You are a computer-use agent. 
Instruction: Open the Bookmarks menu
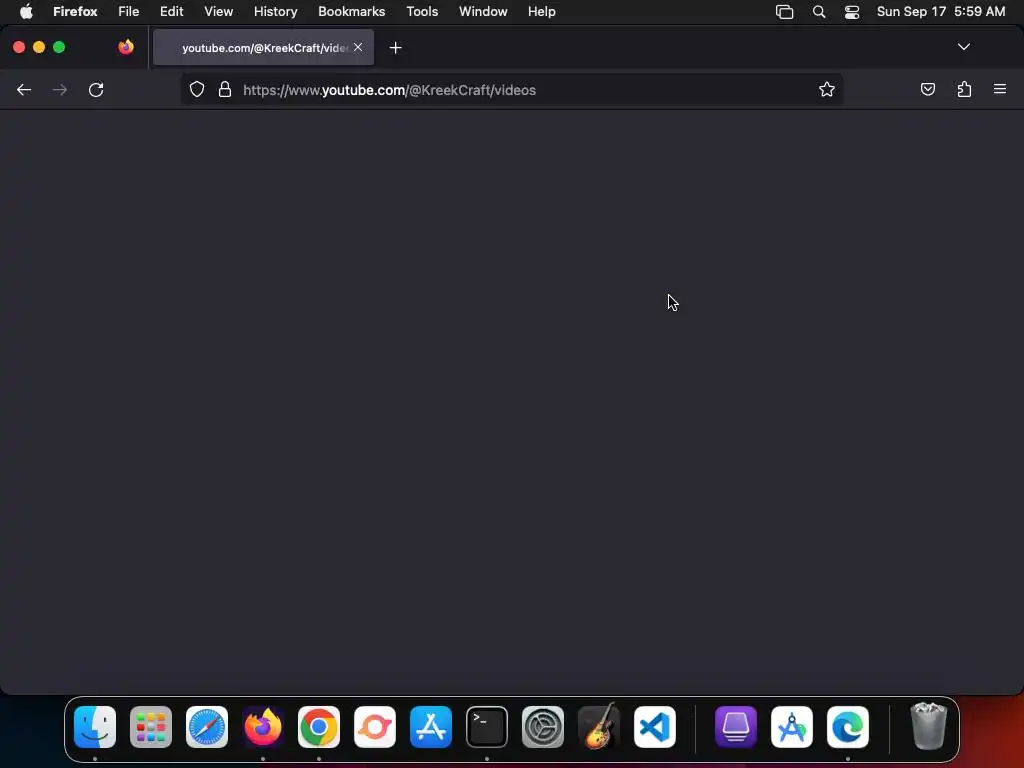351,12
